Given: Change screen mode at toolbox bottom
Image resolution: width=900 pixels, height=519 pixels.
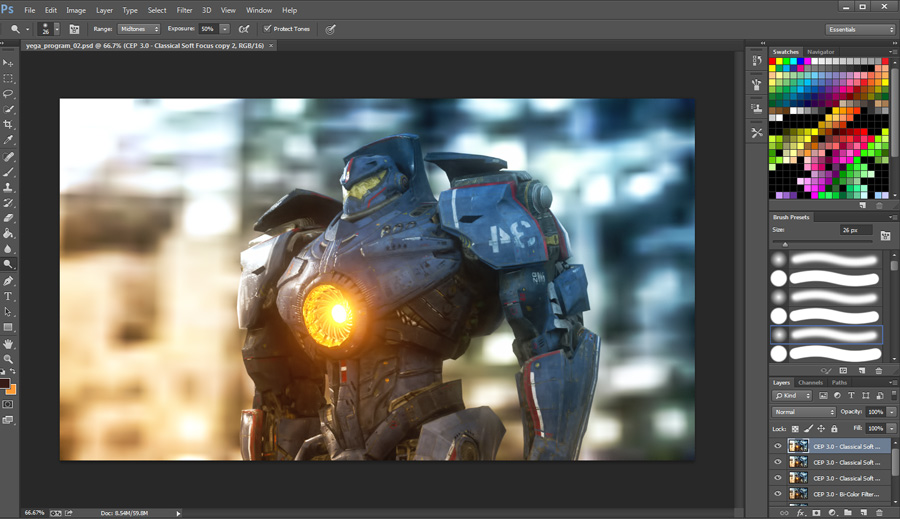Looking at the screenshot, I should pos(8,420).
